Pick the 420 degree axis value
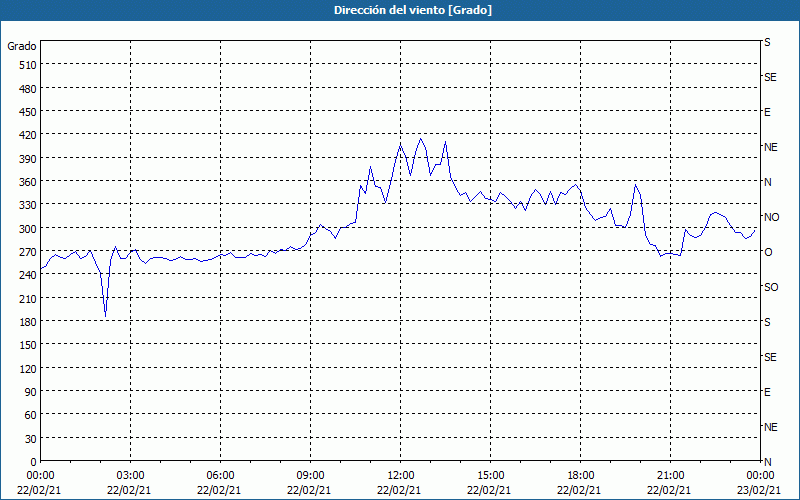Image resolution: width=800 pixels, height=500 pixels. pos(28,135)
